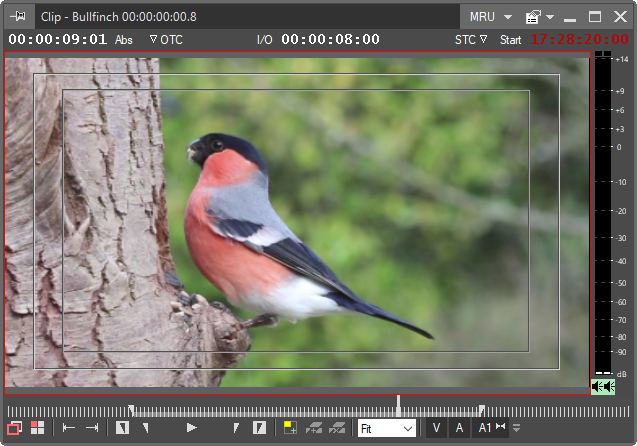The image size is (637, 446).
Task: Toggle the Abs timecode mode label
Action: click(x=124, y=40)
